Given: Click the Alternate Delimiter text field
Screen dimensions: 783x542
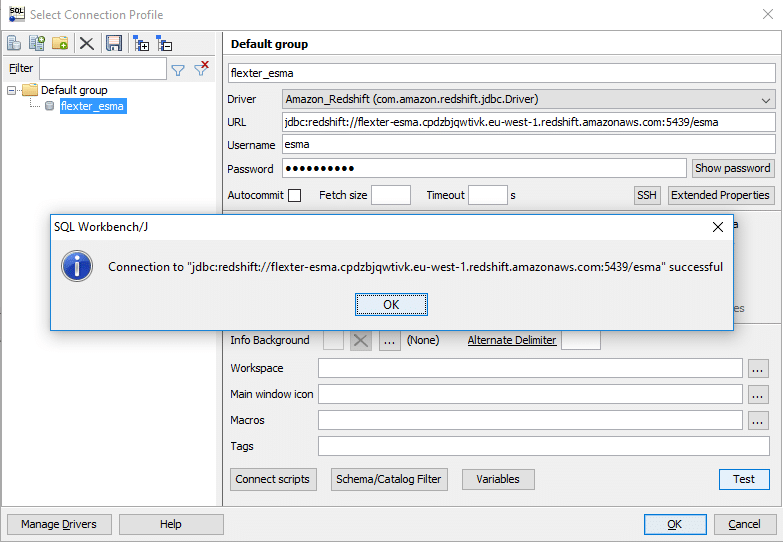Looking at the screenshot, I should [581, 341].
